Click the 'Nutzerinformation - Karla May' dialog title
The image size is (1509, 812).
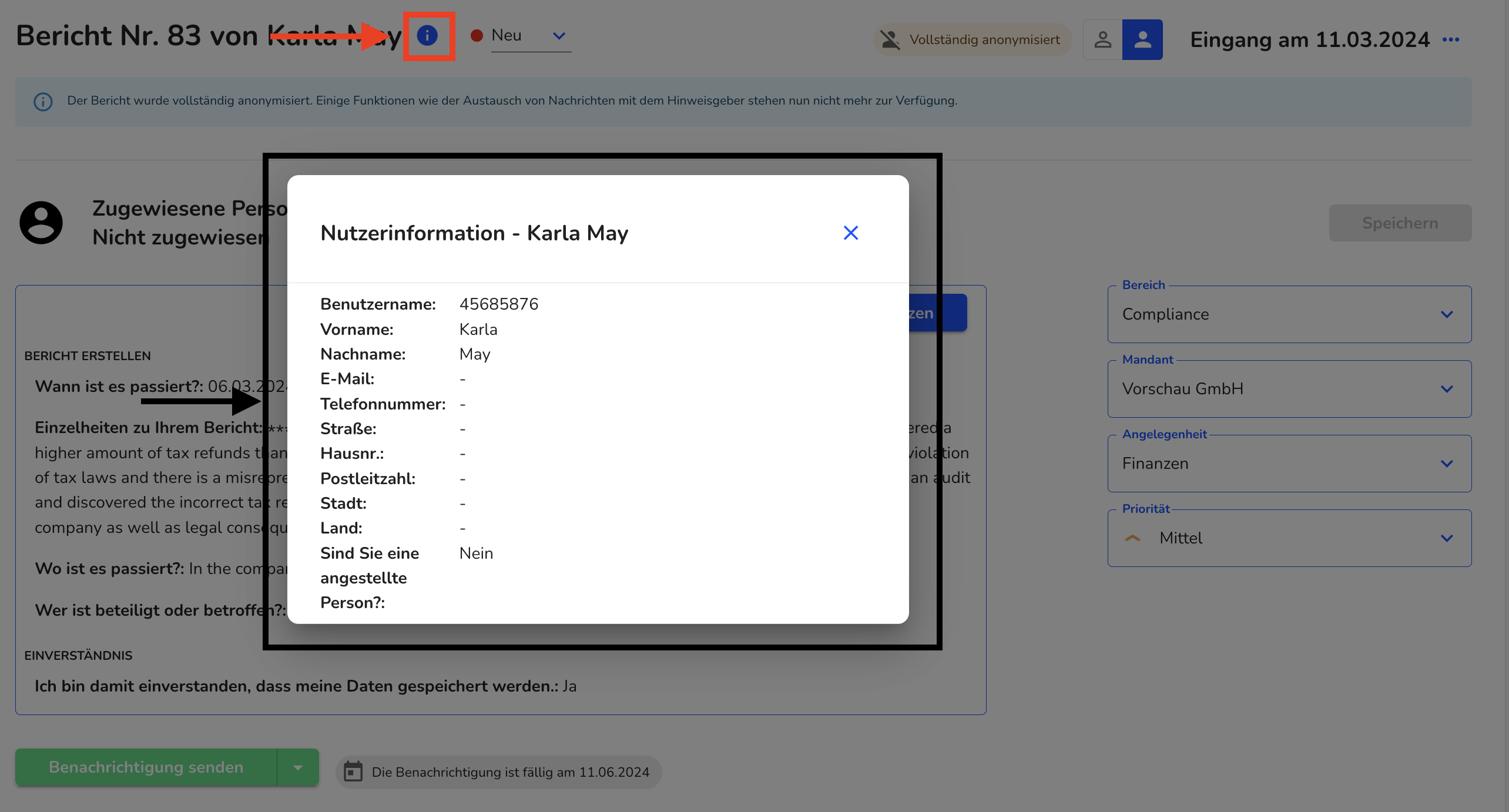pyautogui.click(x=474, y=233)
